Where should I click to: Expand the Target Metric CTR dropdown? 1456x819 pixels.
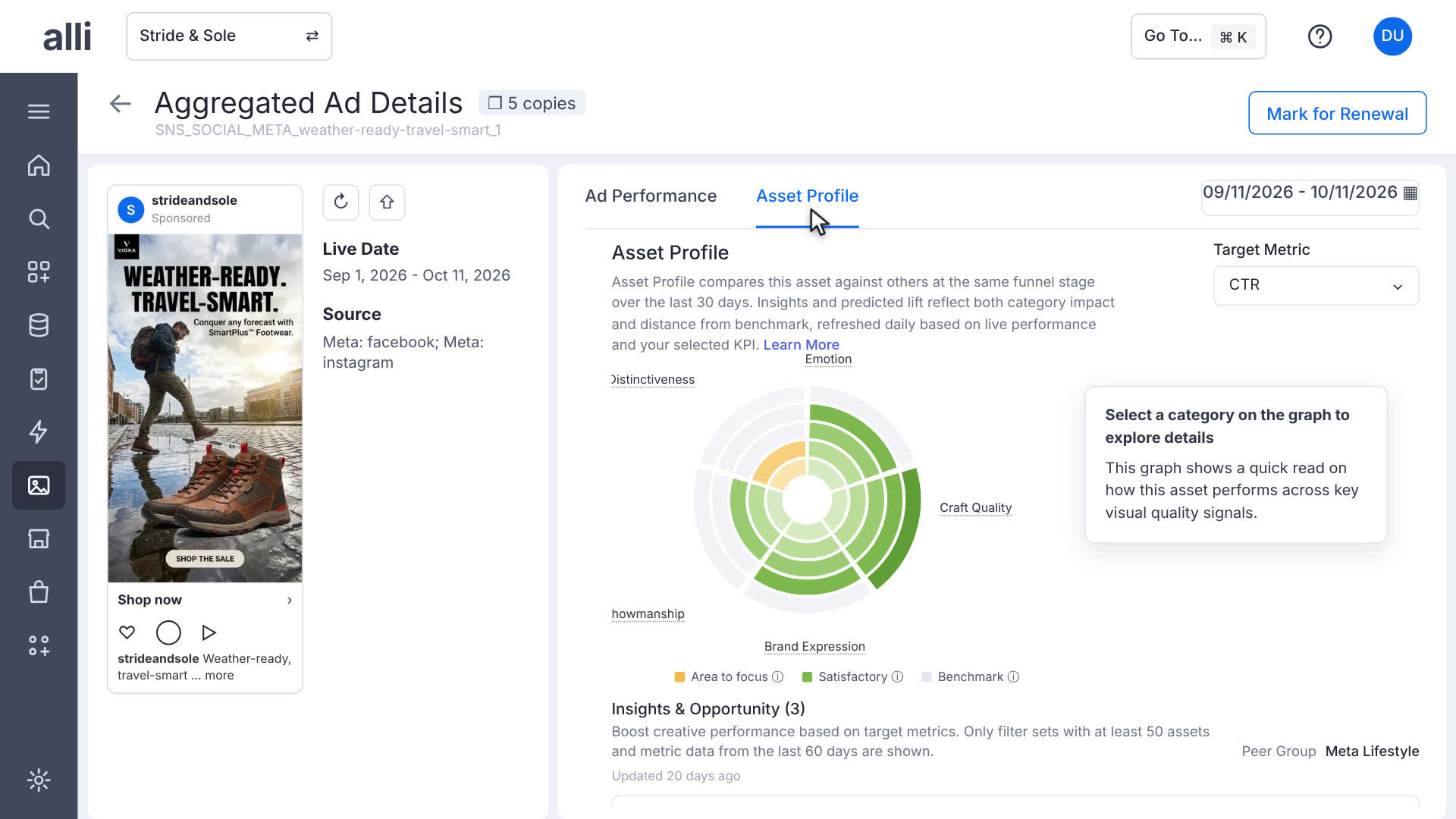click(1316, 285)
